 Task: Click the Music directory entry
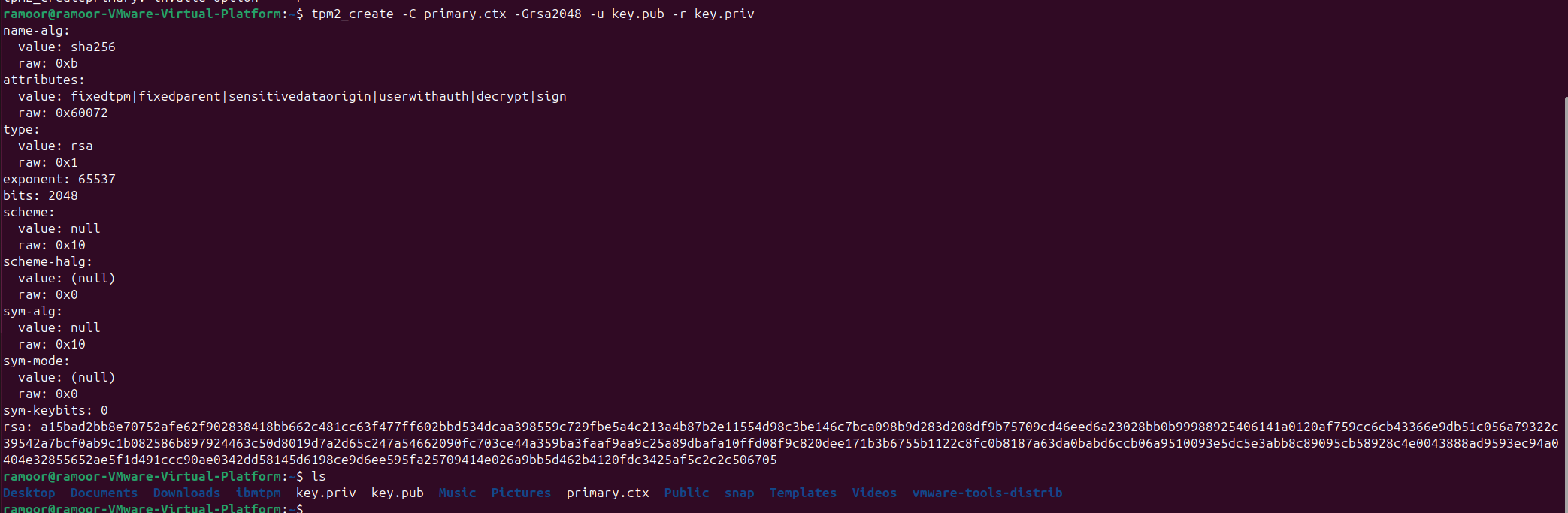click(x=457, y=493)
